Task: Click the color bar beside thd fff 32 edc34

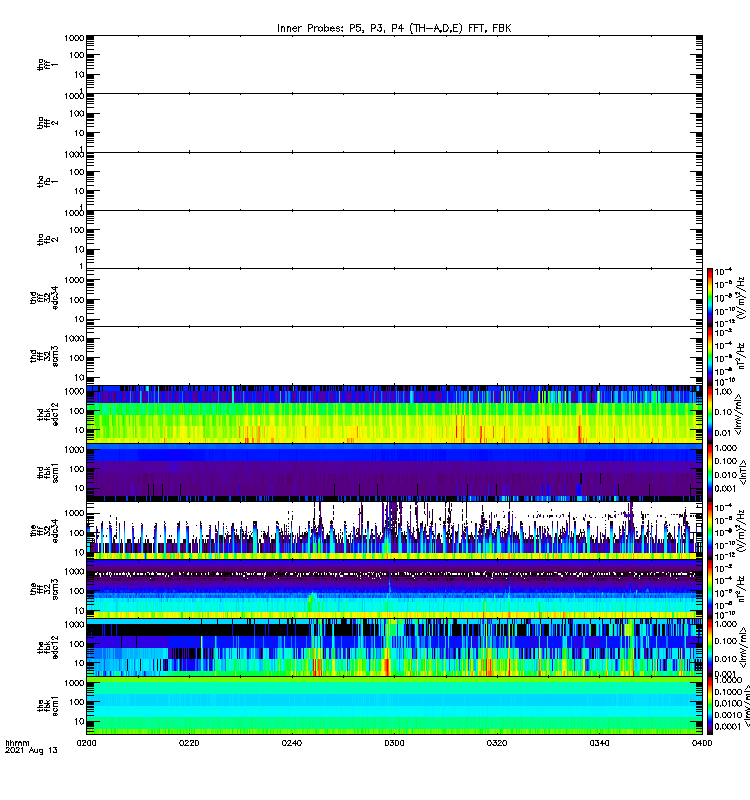Action: tap(710, 297)
